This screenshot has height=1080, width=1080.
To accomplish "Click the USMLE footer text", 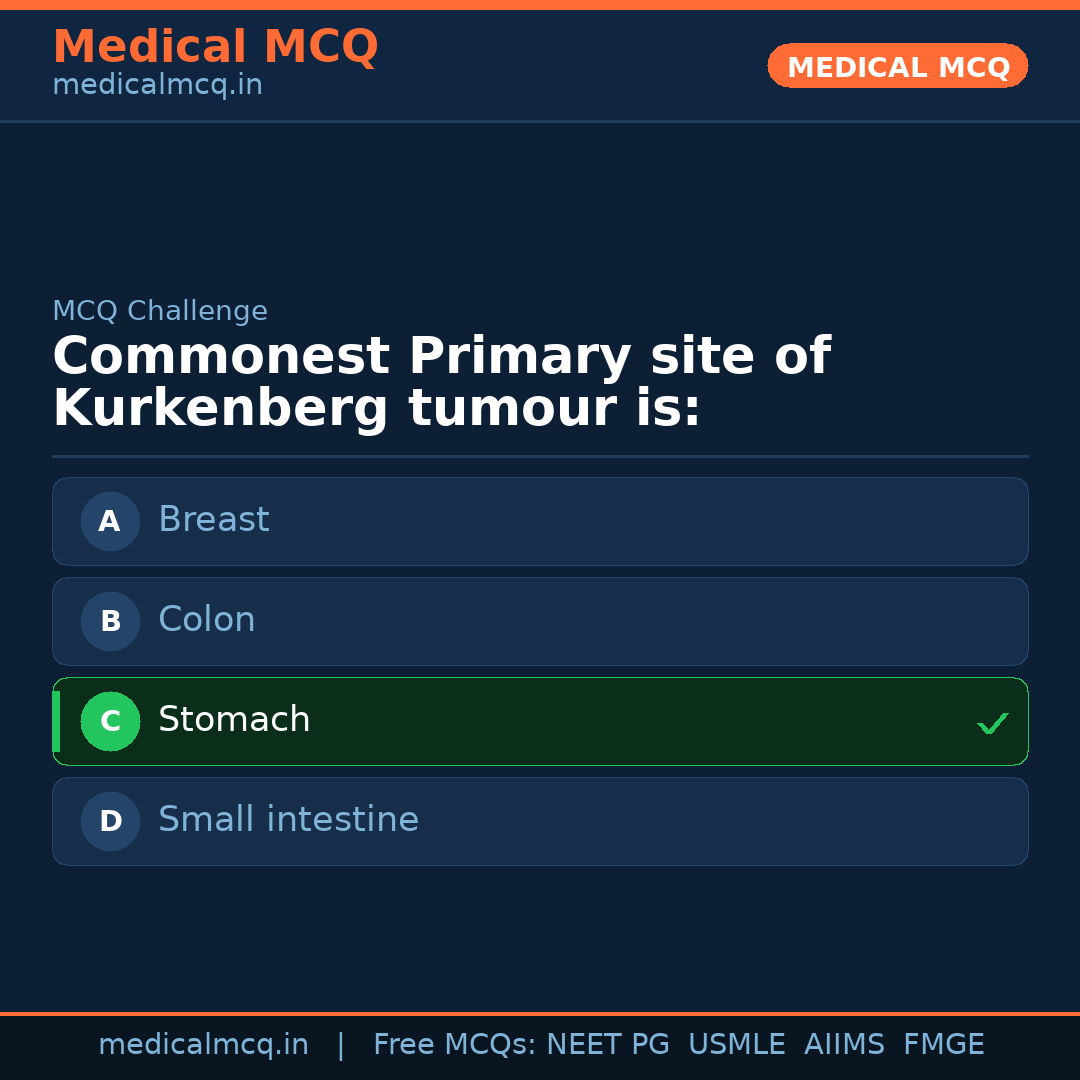I will pos(736,1045).
